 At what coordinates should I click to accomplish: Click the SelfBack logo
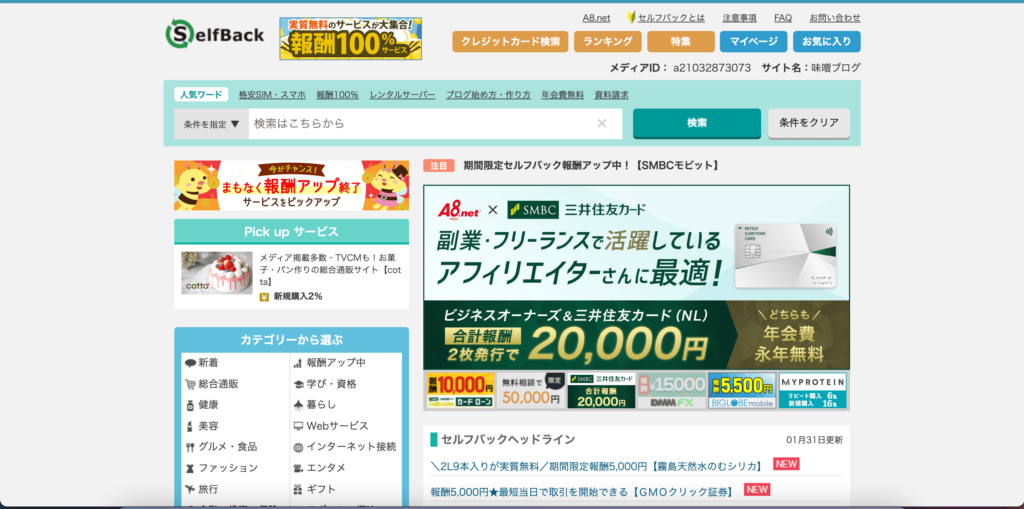(x=215, y=34)
